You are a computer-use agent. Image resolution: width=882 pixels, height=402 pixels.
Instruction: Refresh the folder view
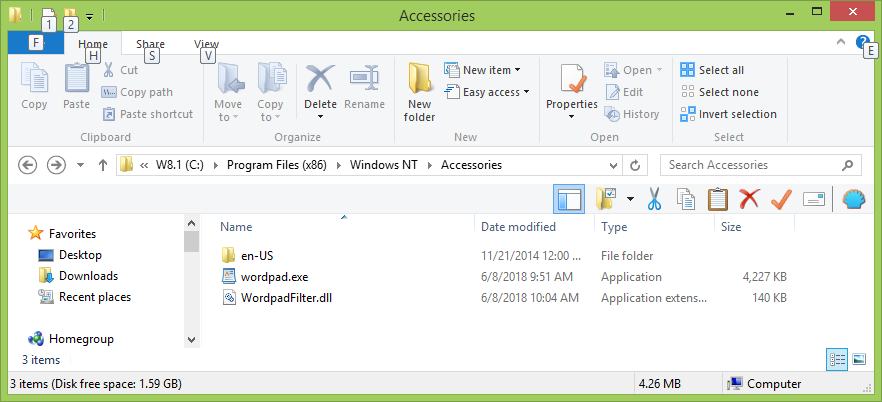pos(635,165)
